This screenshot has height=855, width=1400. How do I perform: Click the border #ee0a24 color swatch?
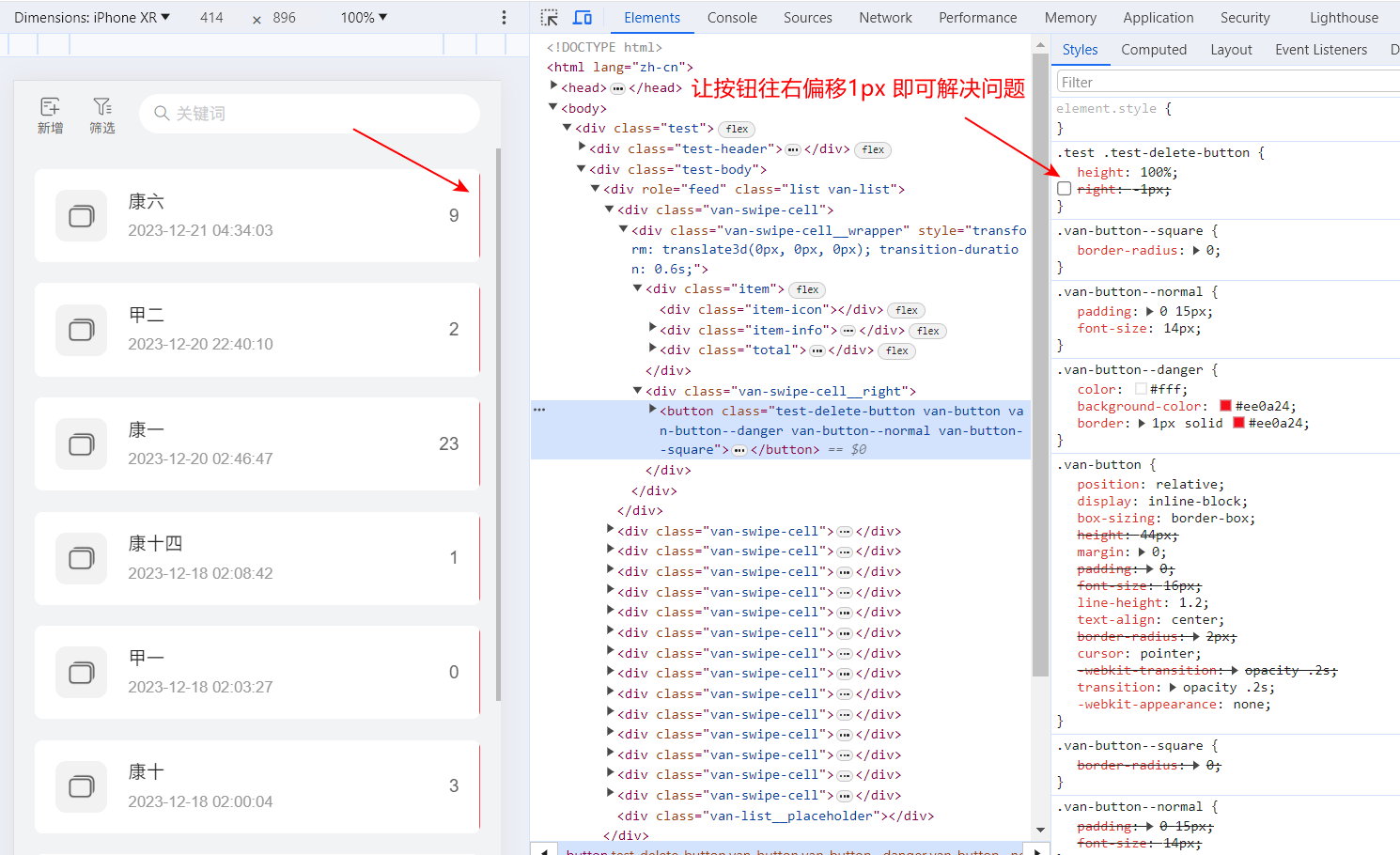point(1238,423)
